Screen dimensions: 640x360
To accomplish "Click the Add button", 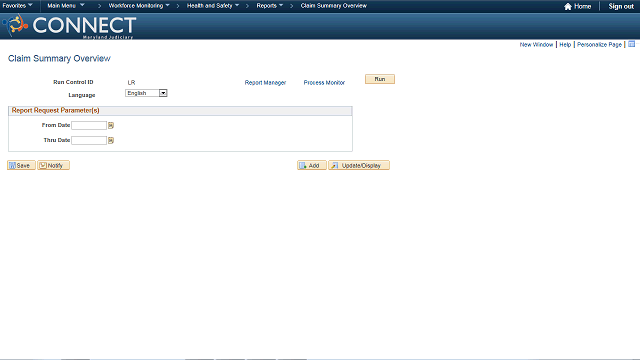I will click(x=312, y=165).
